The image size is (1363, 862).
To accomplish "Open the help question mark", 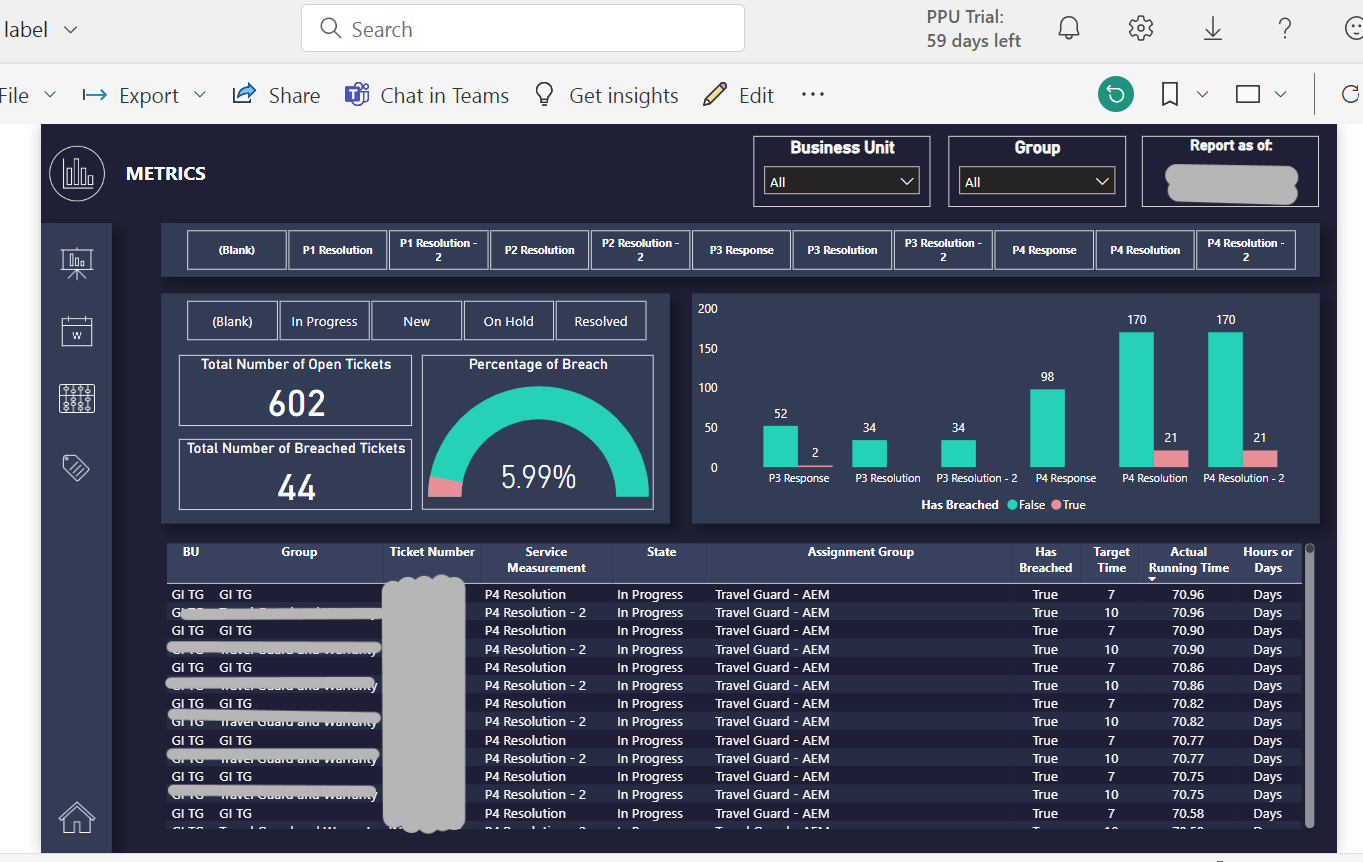I will [1285, 29].
